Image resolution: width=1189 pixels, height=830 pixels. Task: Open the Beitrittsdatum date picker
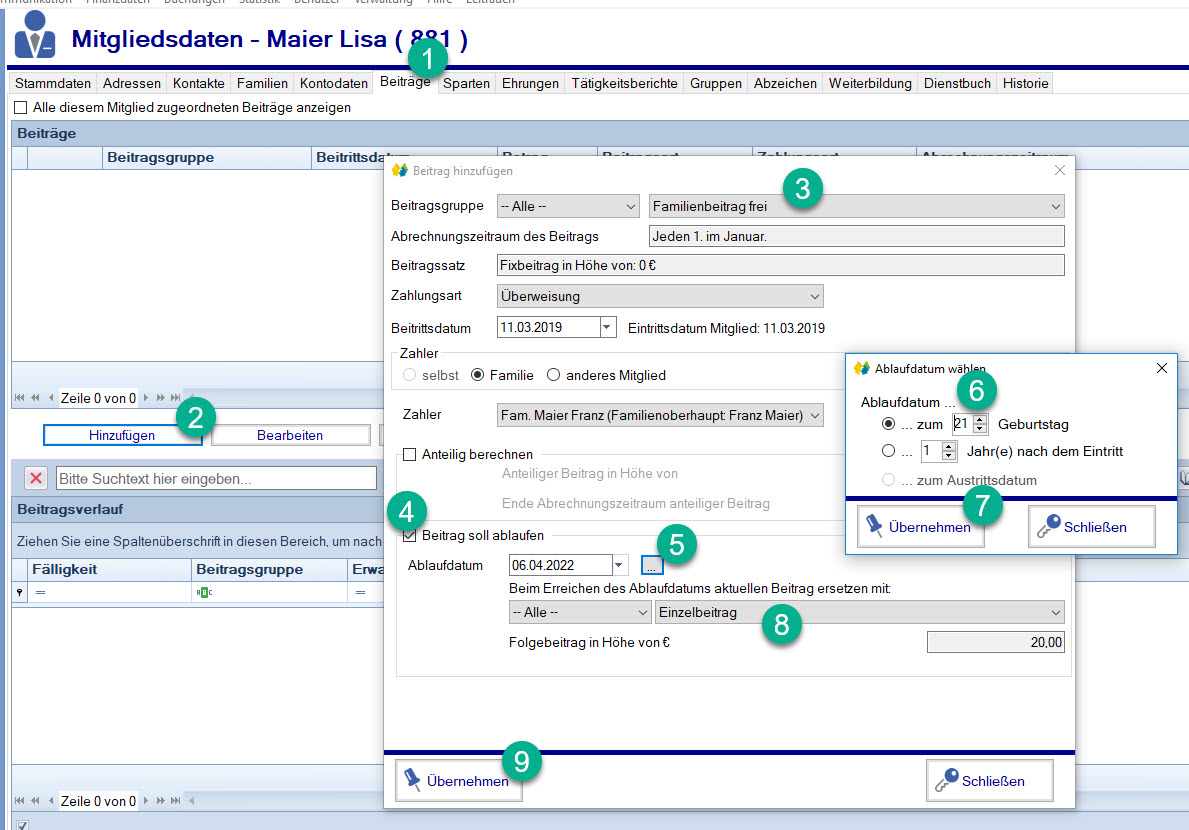pos(608,328)
